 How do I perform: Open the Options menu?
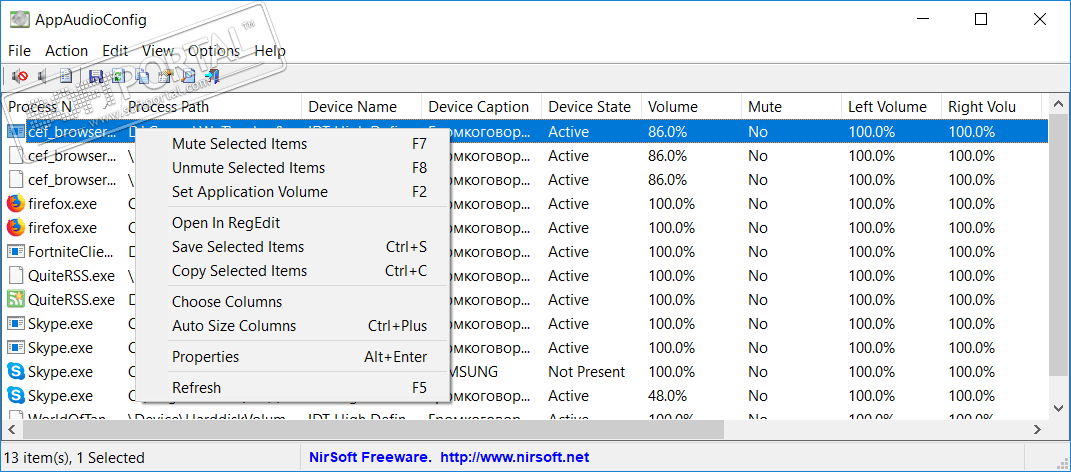[214, 51]
